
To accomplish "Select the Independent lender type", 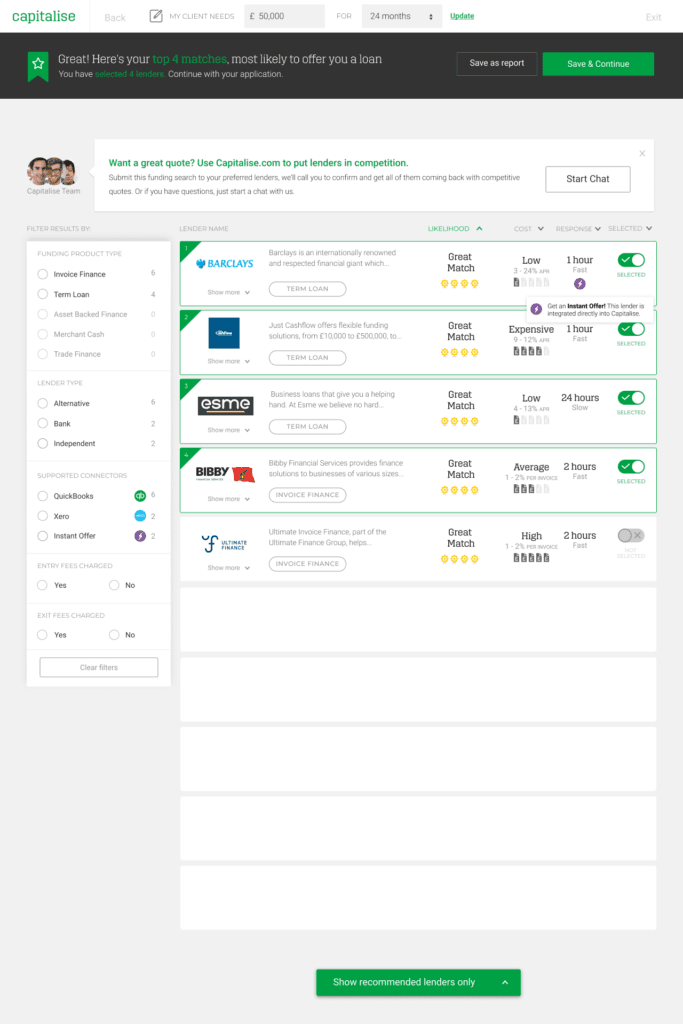I will (x=42, y=443).
